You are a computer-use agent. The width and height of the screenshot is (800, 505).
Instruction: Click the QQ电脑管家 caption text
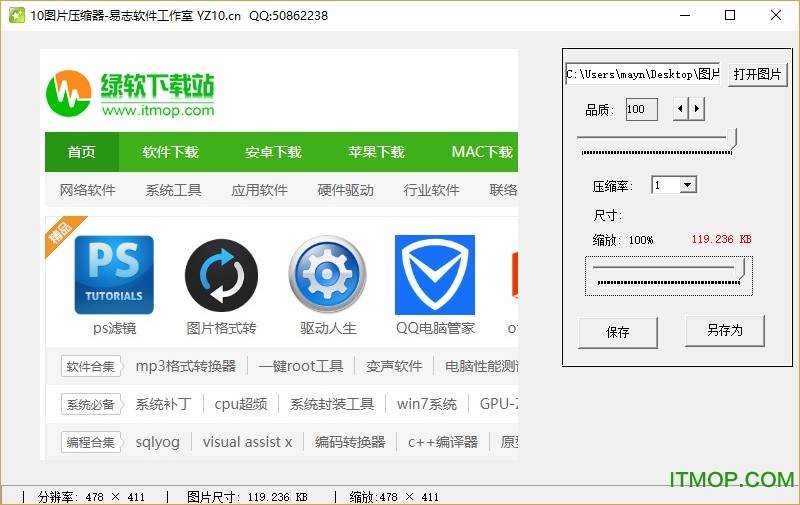point(435,328)
